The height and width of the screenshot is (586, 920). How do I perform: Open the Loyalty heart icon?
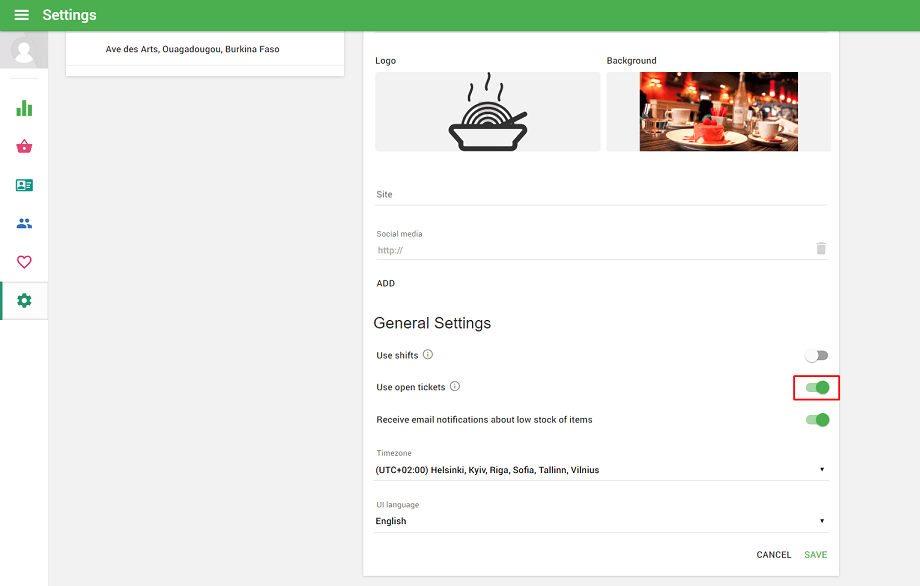point(24,262)
